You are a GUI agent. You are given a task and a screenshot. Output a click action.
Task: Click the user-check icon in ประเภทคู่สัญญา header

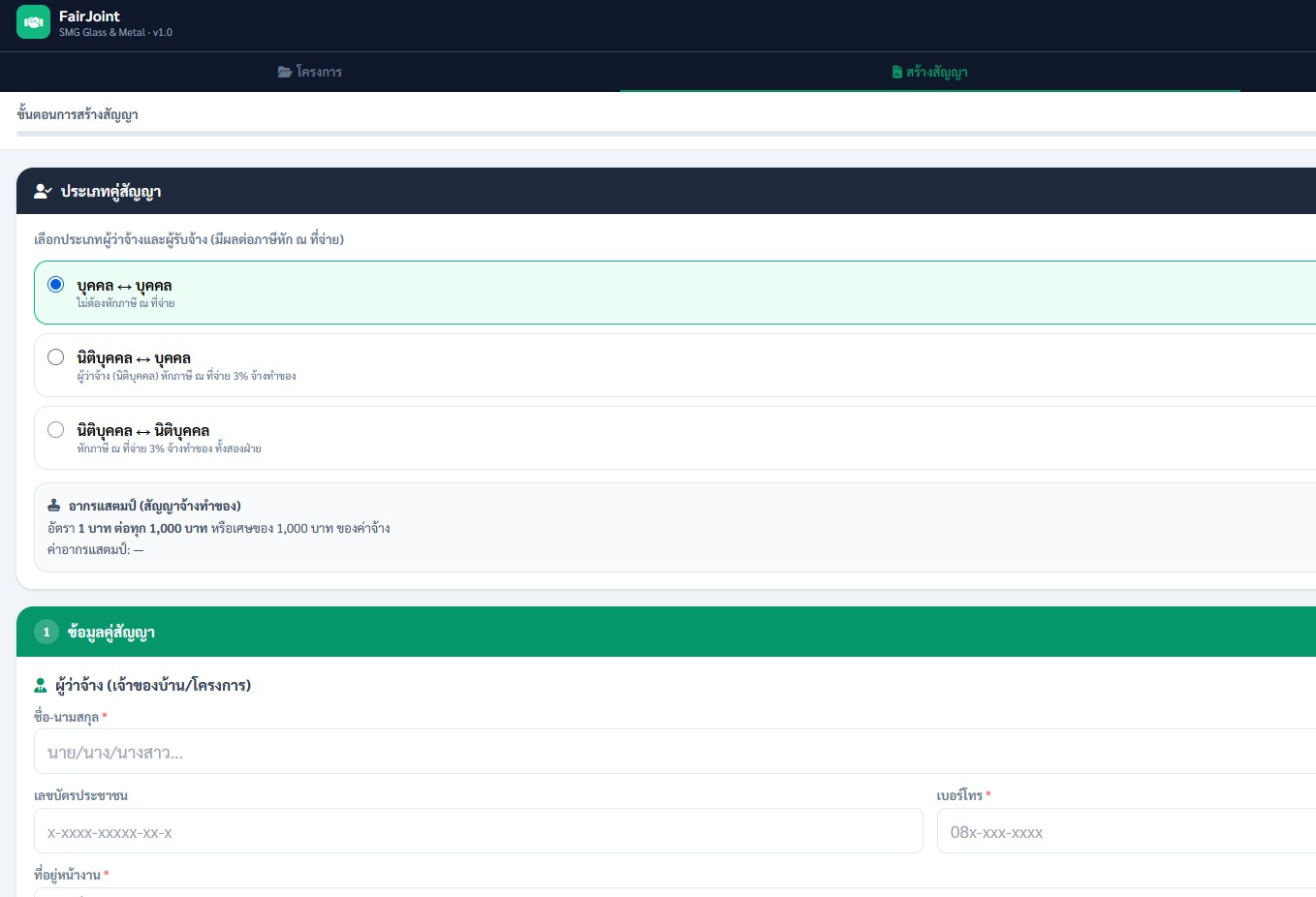pos(43,191)
